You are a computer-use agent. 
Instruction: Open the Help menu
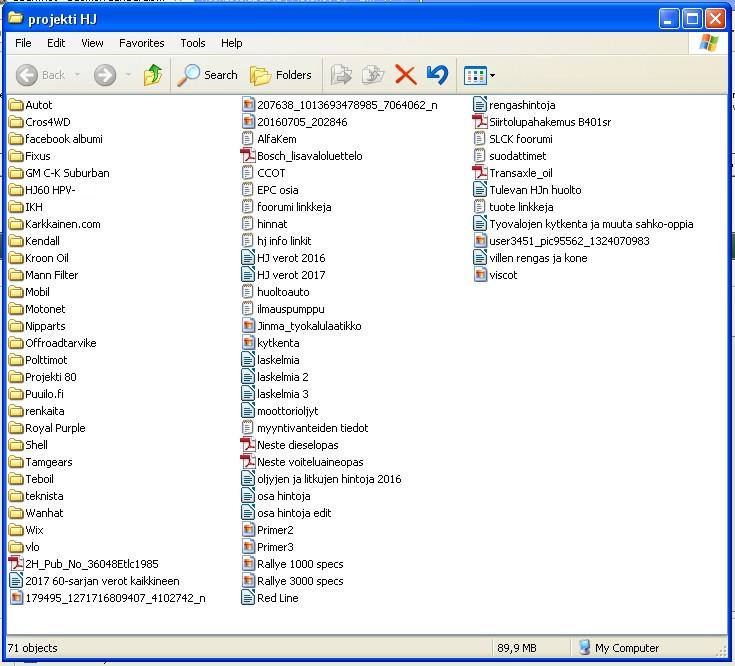(x=232, y=43)
